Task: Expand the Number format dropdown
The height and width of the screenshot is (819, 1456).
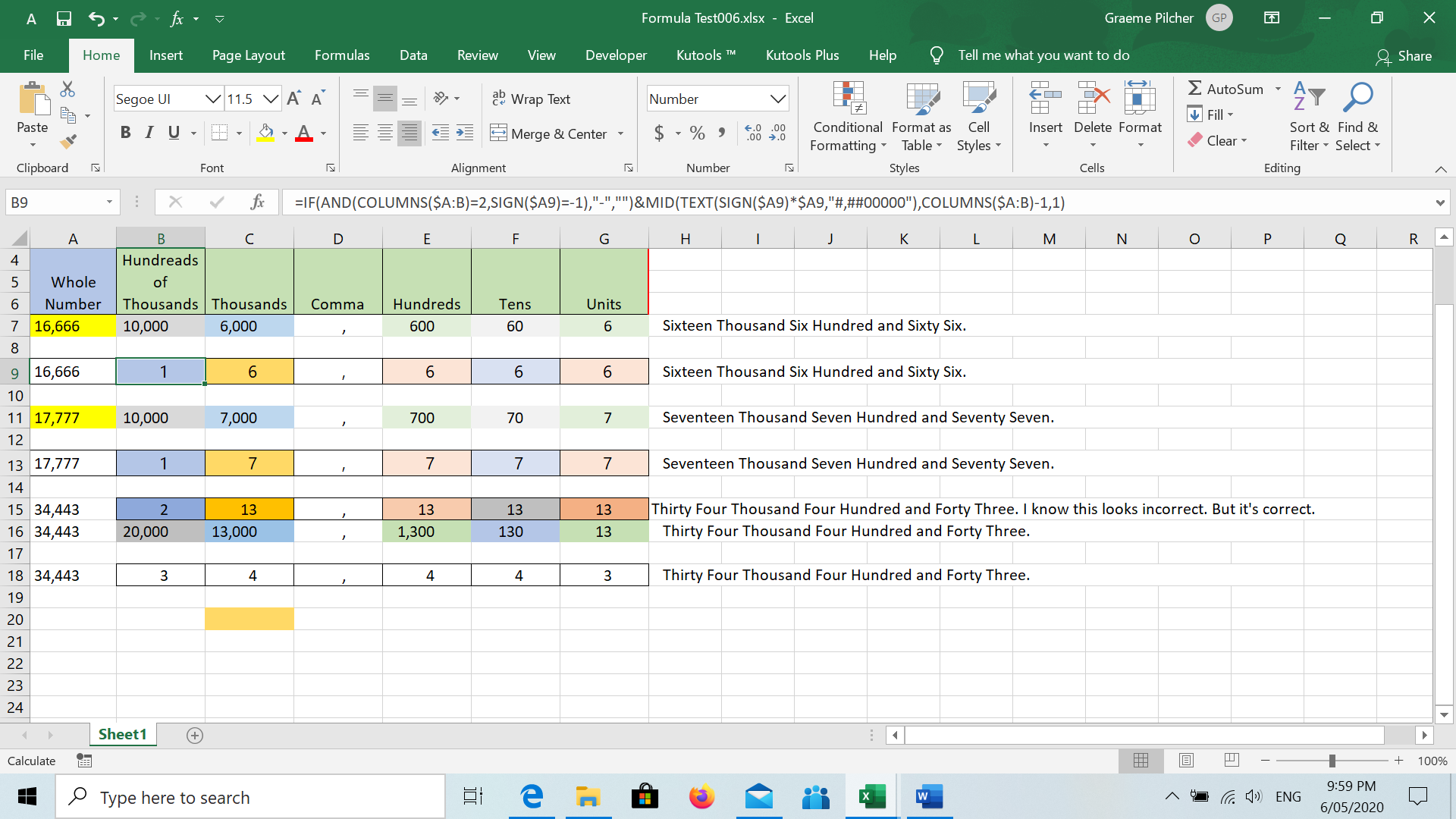Action: pyautogui.click(x=777, y=99)
